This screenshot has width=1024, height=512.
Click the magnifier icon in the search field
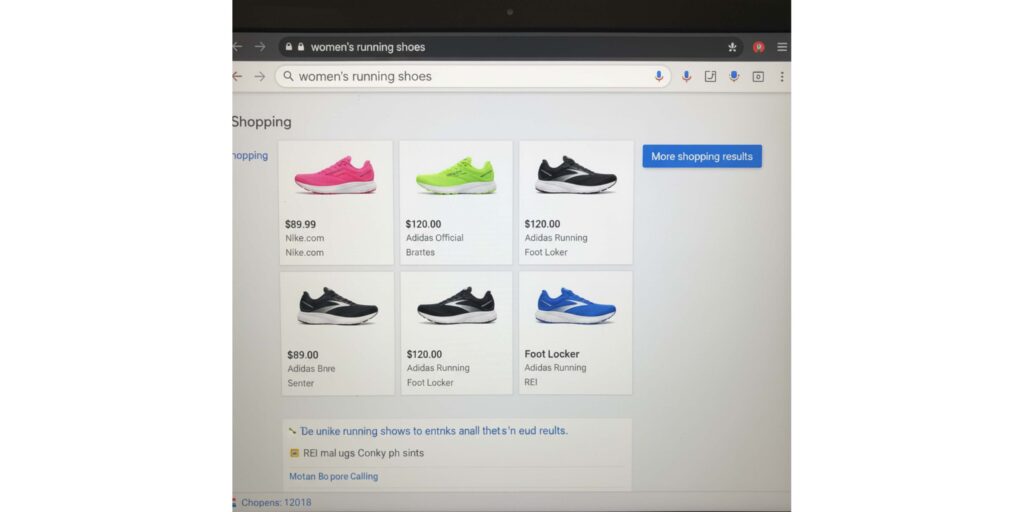tap(288, 76)
